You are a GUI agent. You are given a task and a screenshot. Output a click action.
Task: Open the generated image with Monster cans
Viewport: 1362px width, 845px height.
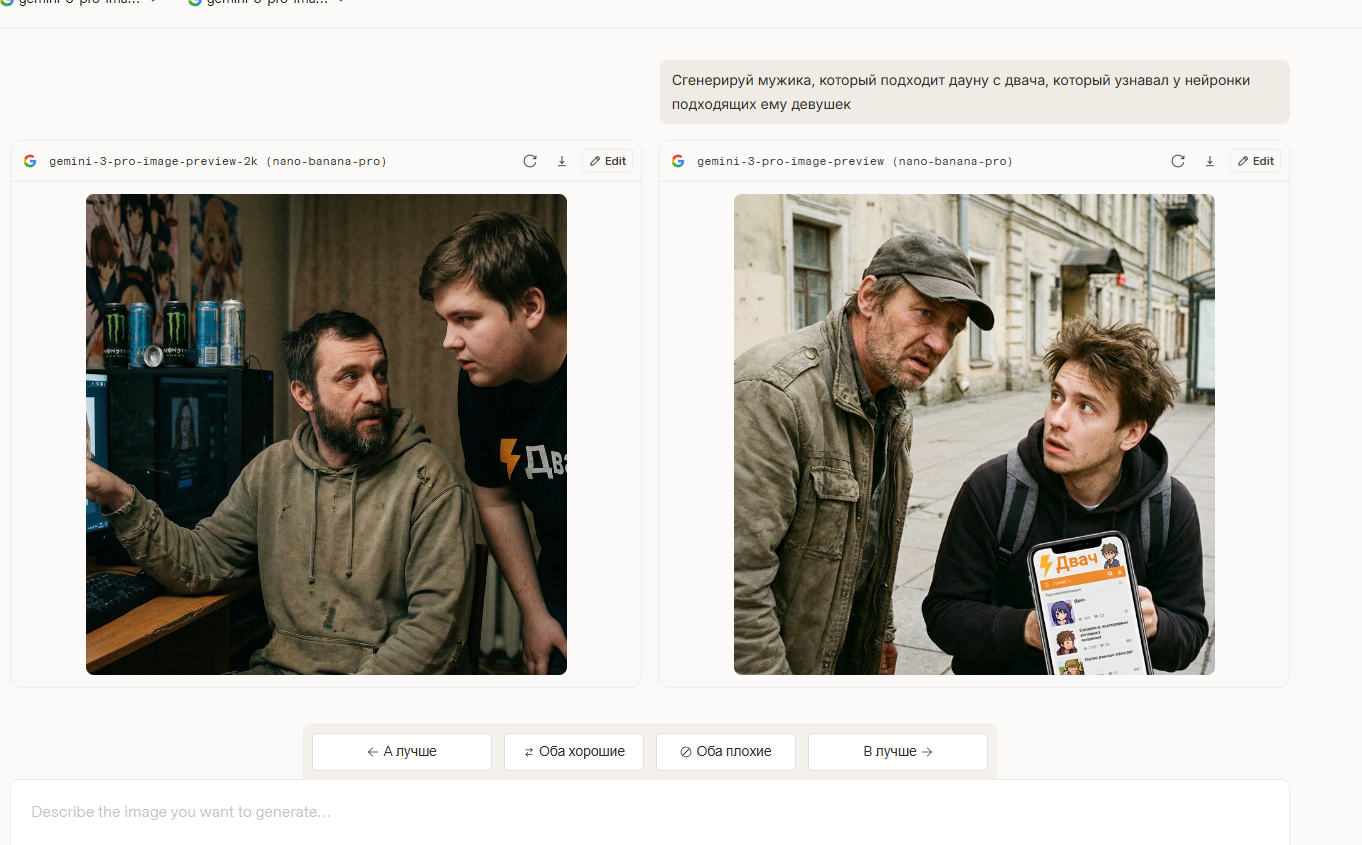[x=326, y=434]
